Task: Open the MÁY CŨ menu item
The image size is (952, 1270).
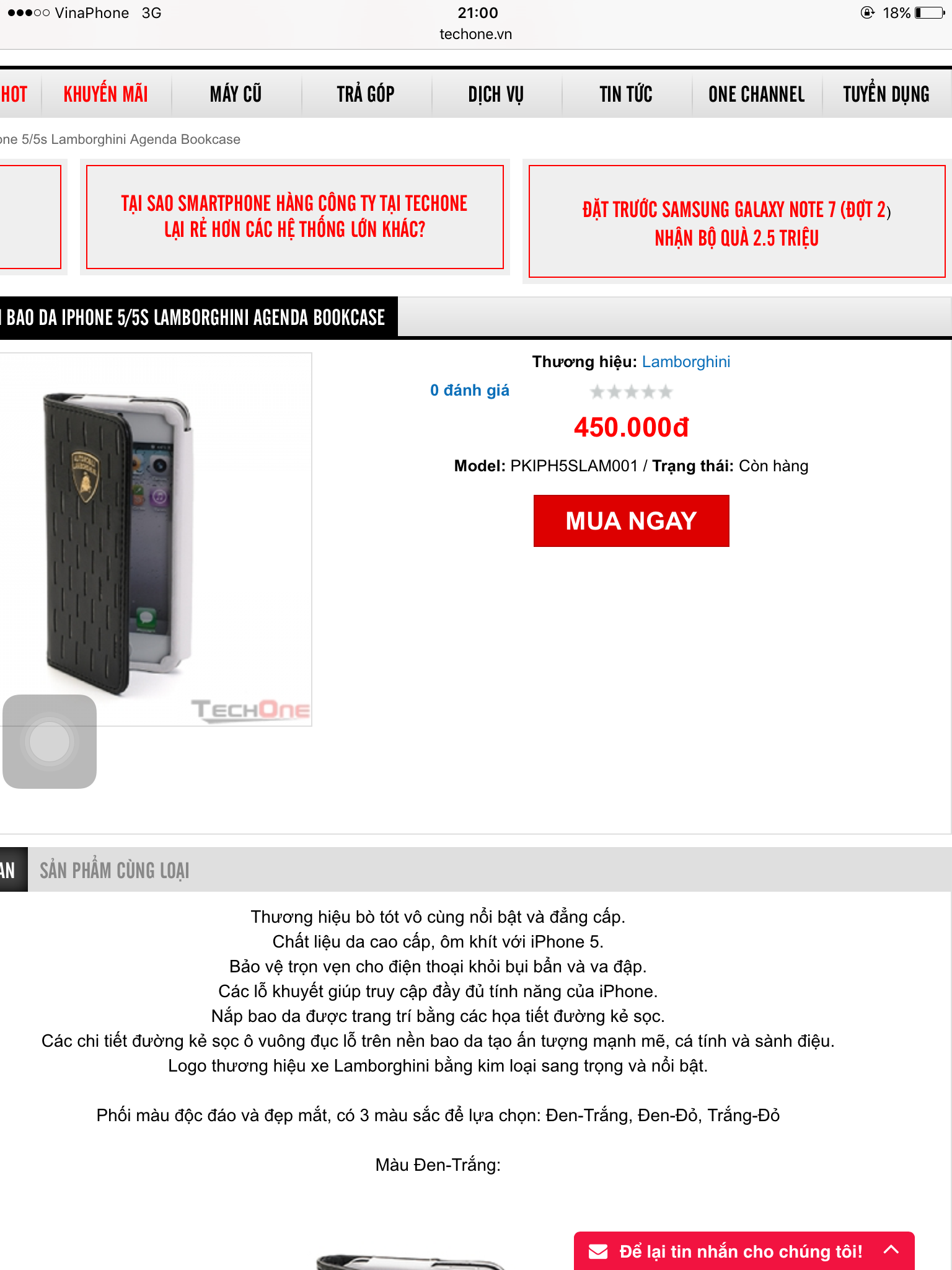Action: point(236,94)
